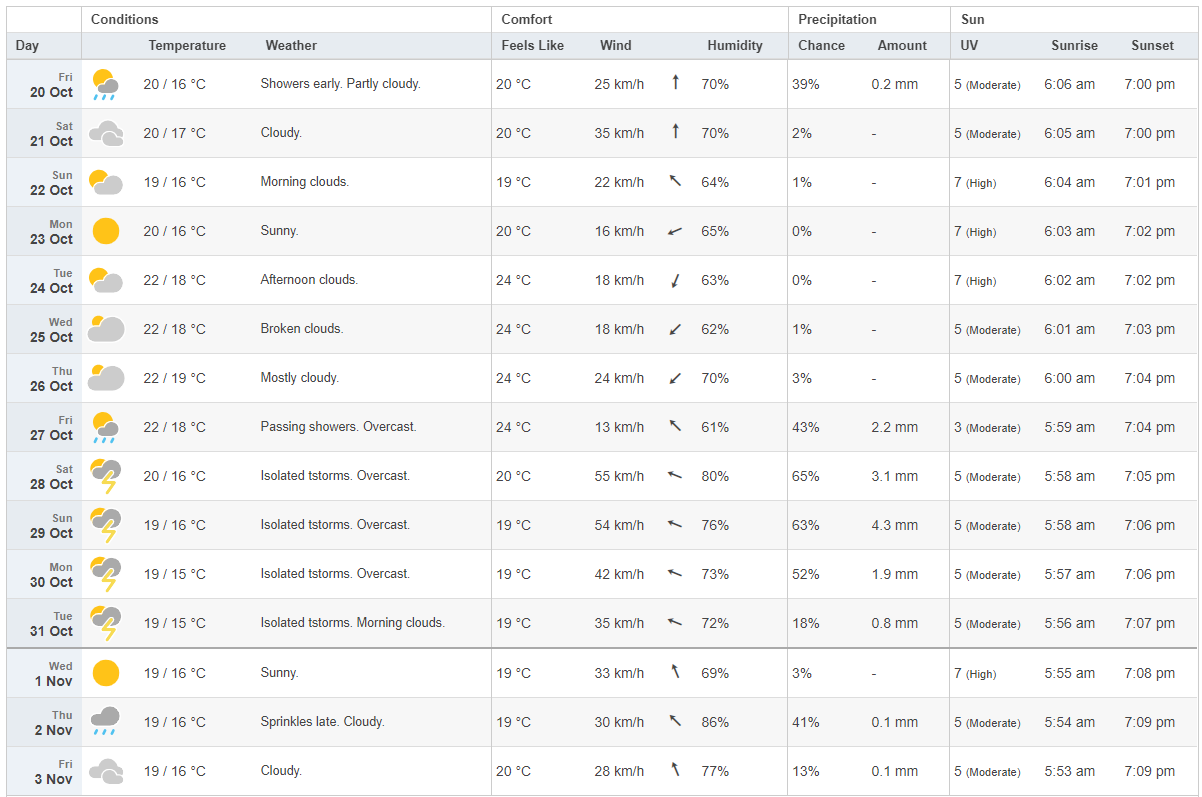Click the wind direction arrow for Sat 28 Oct
This screenshot has width=1202, height=797.
tap(675, 476)
